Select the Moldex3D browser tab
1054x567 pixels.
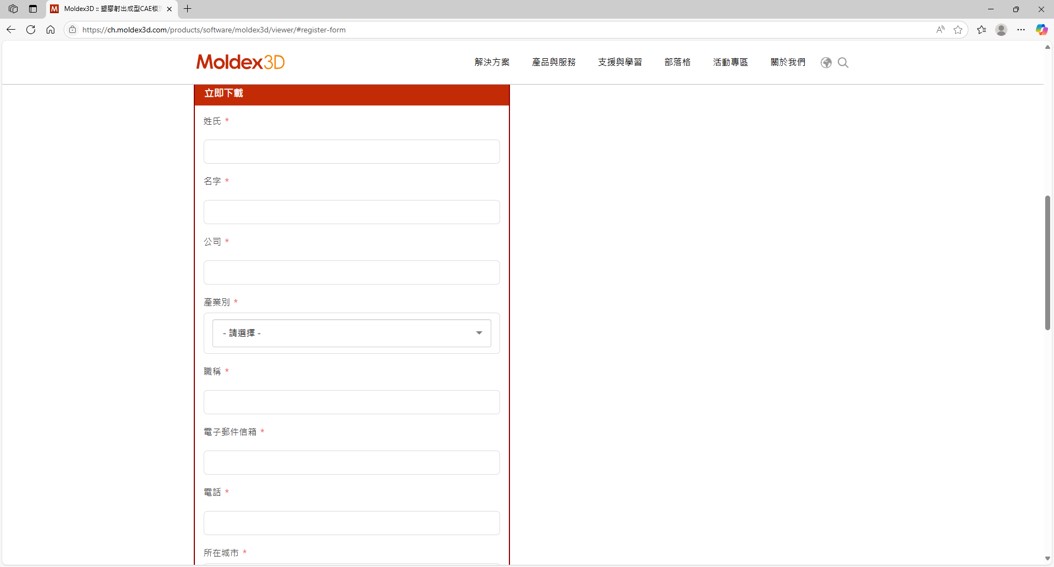112,9
